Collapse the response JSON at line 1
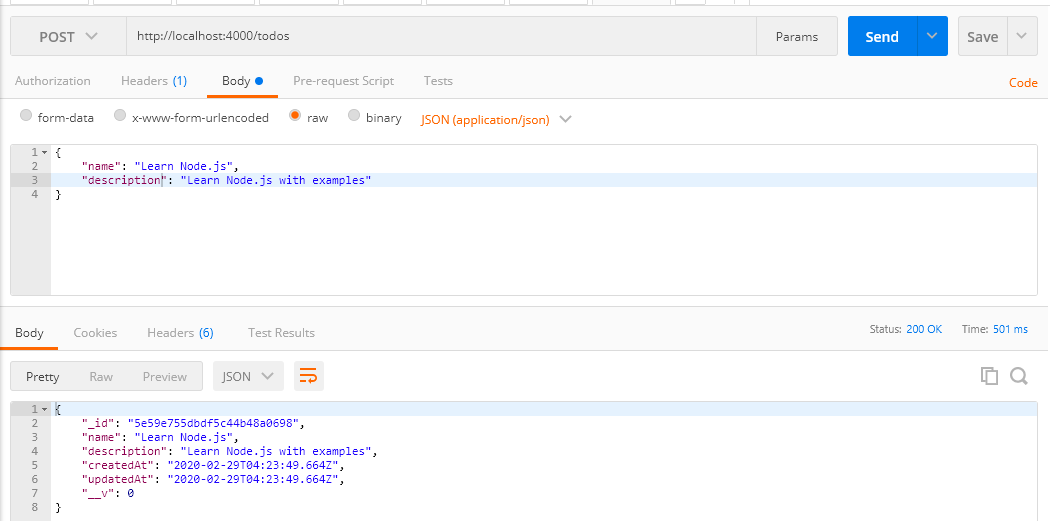The image size is (1050, 521). pos(45,409)
